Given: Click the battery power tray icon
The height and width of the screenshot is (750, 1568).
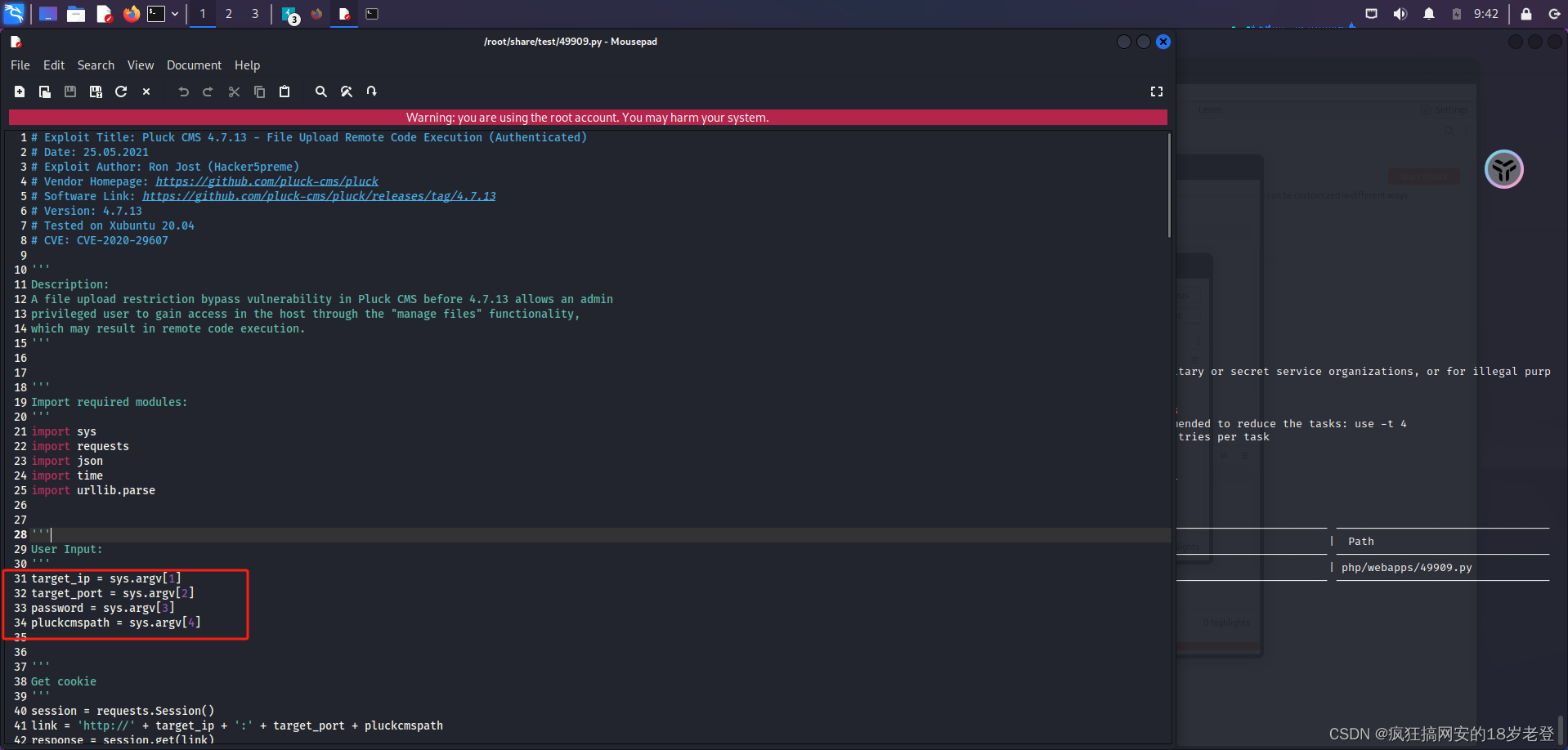Looking at the screenshot, I should (1457, 14).
